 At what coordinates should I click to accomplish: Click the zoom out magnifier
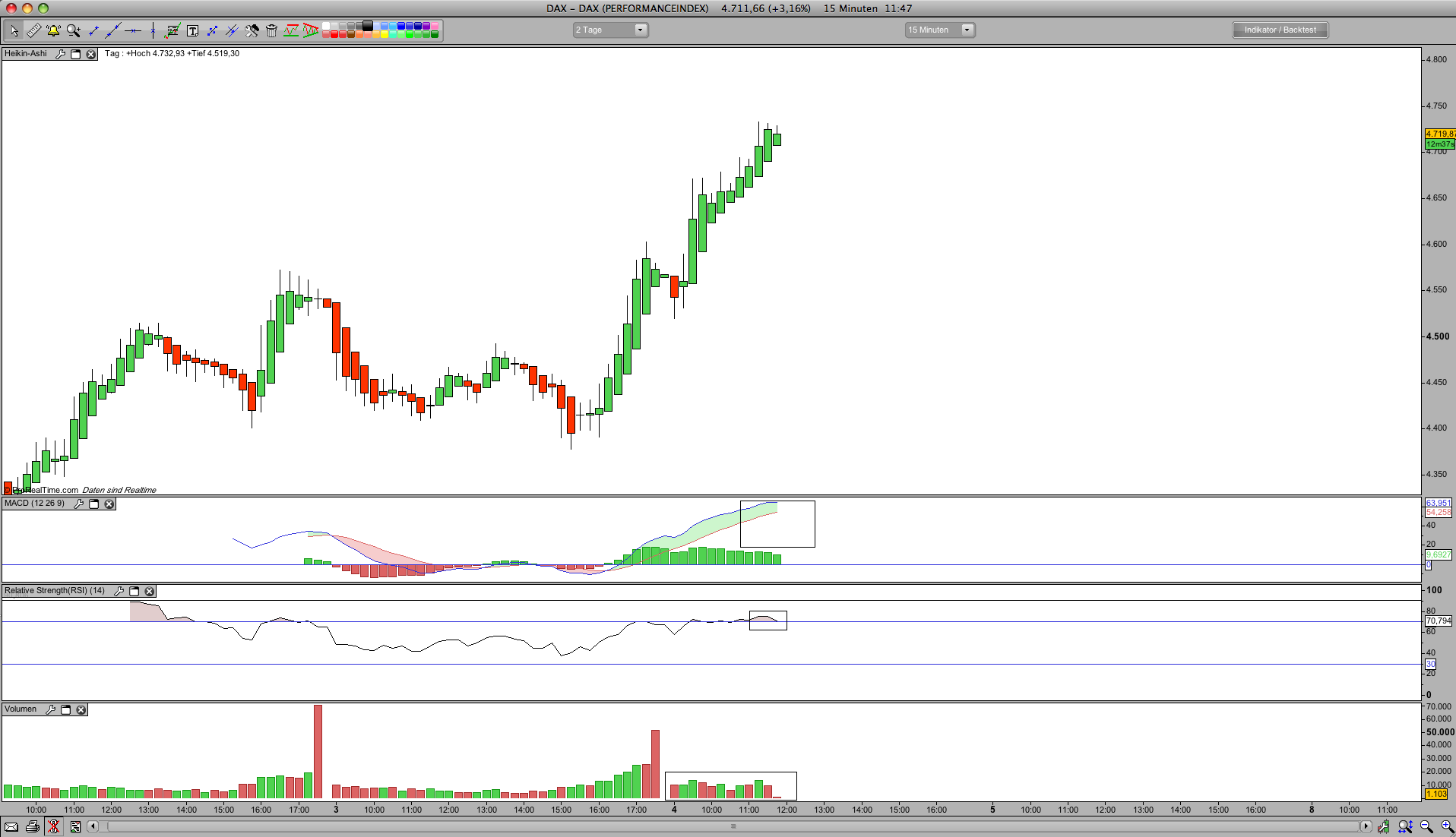point(1426,826)
